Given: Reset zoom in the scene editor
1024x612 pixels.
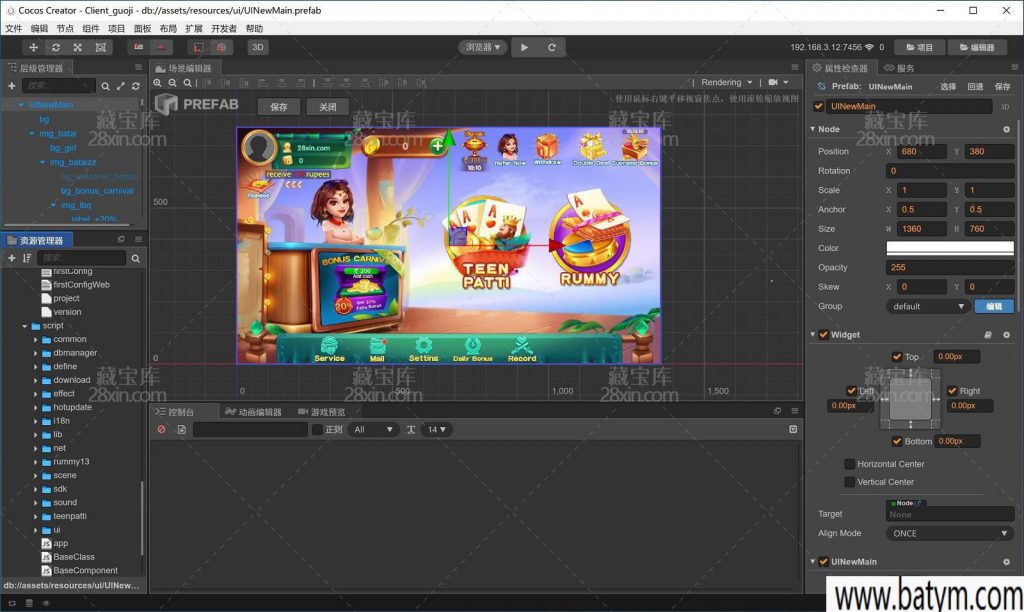Looking at the screenshot, I should click(x=187, y=83).
